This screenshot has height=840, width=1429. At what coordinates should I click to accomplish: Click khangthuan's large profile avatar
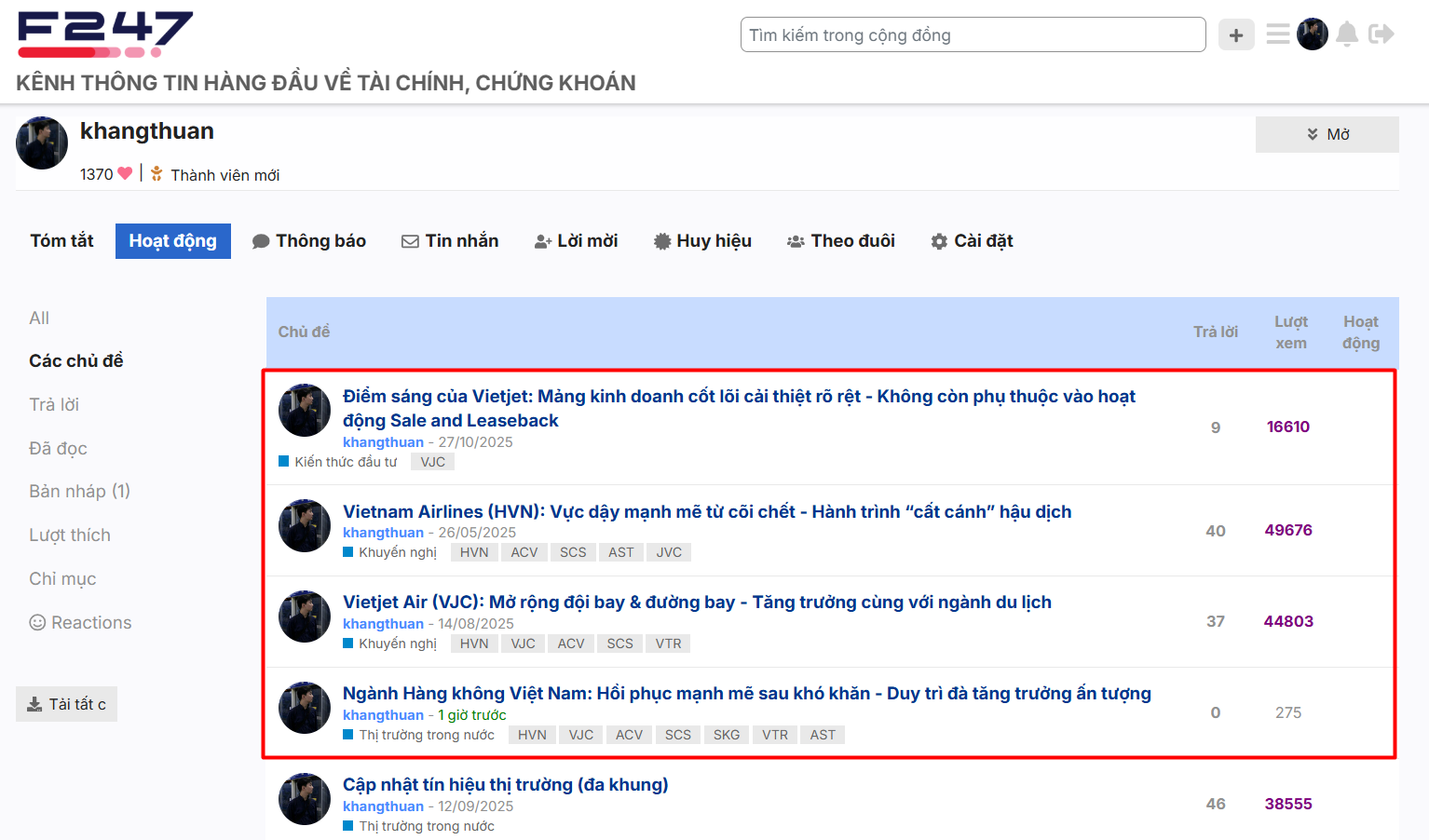[42, 142]
